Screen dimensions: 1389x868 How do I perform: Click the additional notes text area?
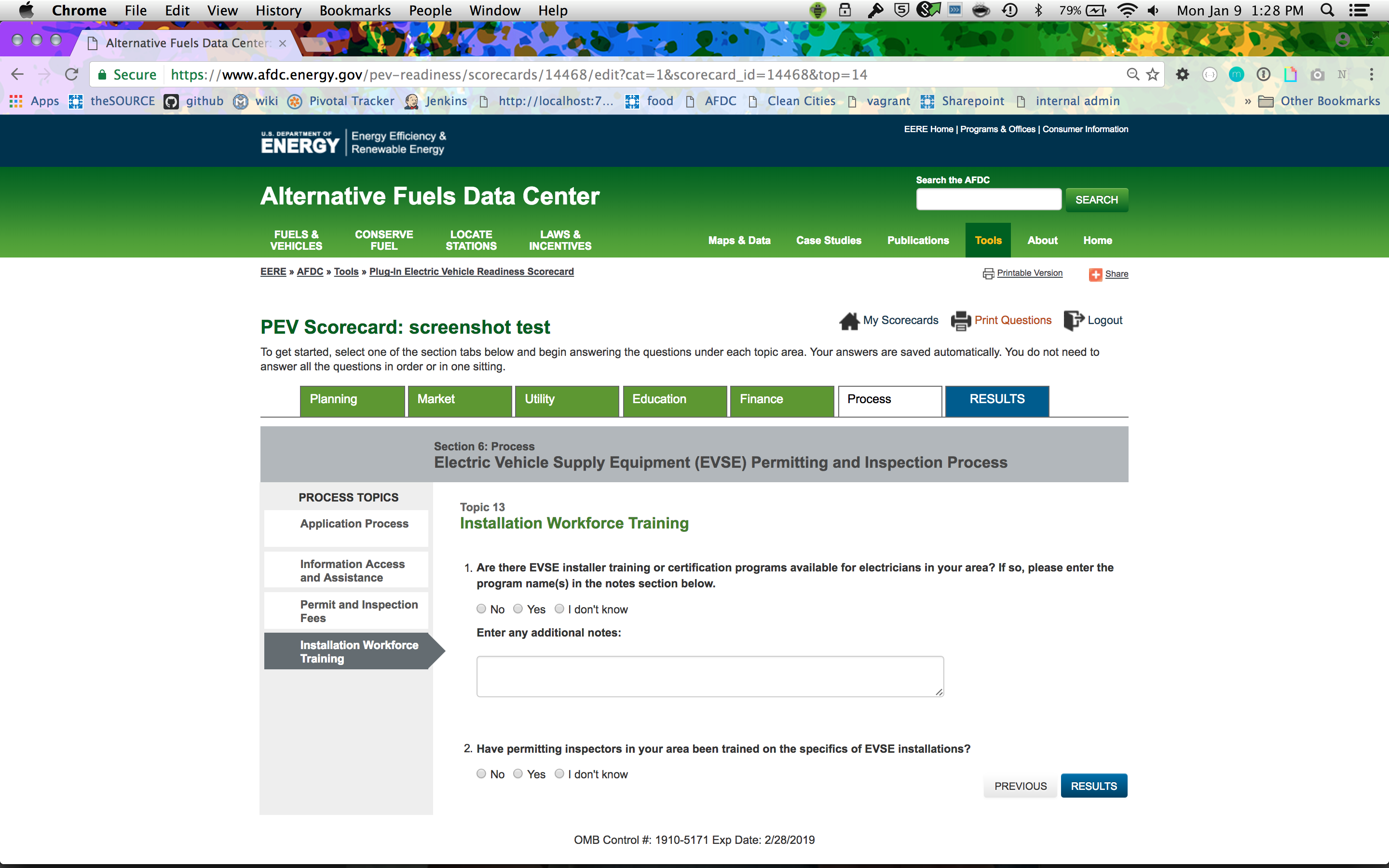709,676
